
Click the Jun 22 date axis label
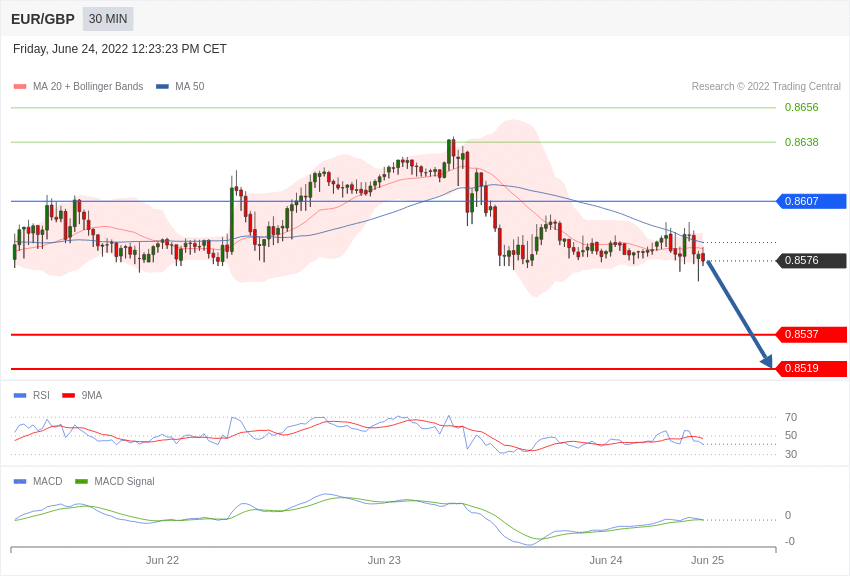click(162, 560)
